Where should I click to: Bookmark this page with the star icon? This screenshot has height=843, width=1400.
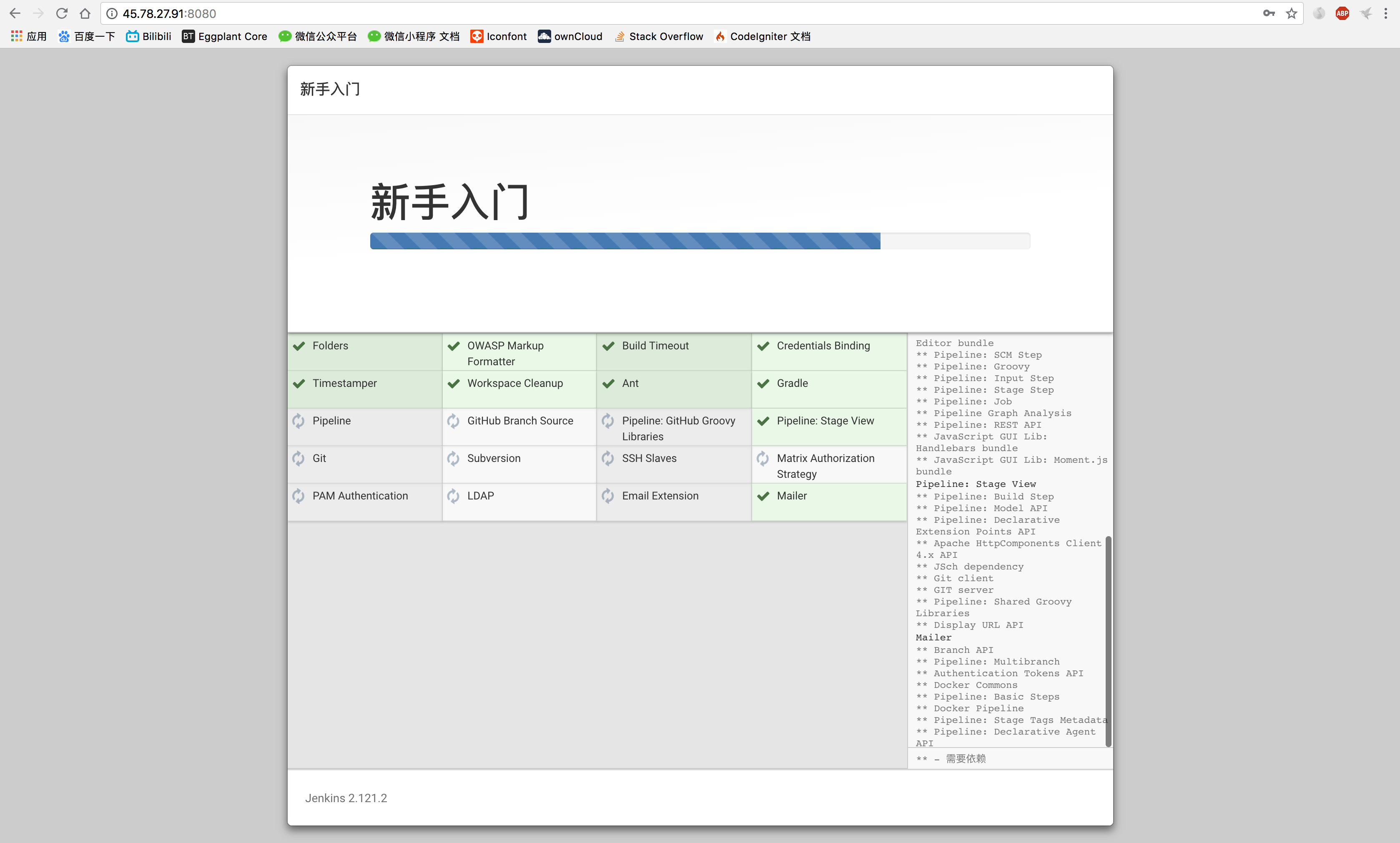pos(1292,14)
